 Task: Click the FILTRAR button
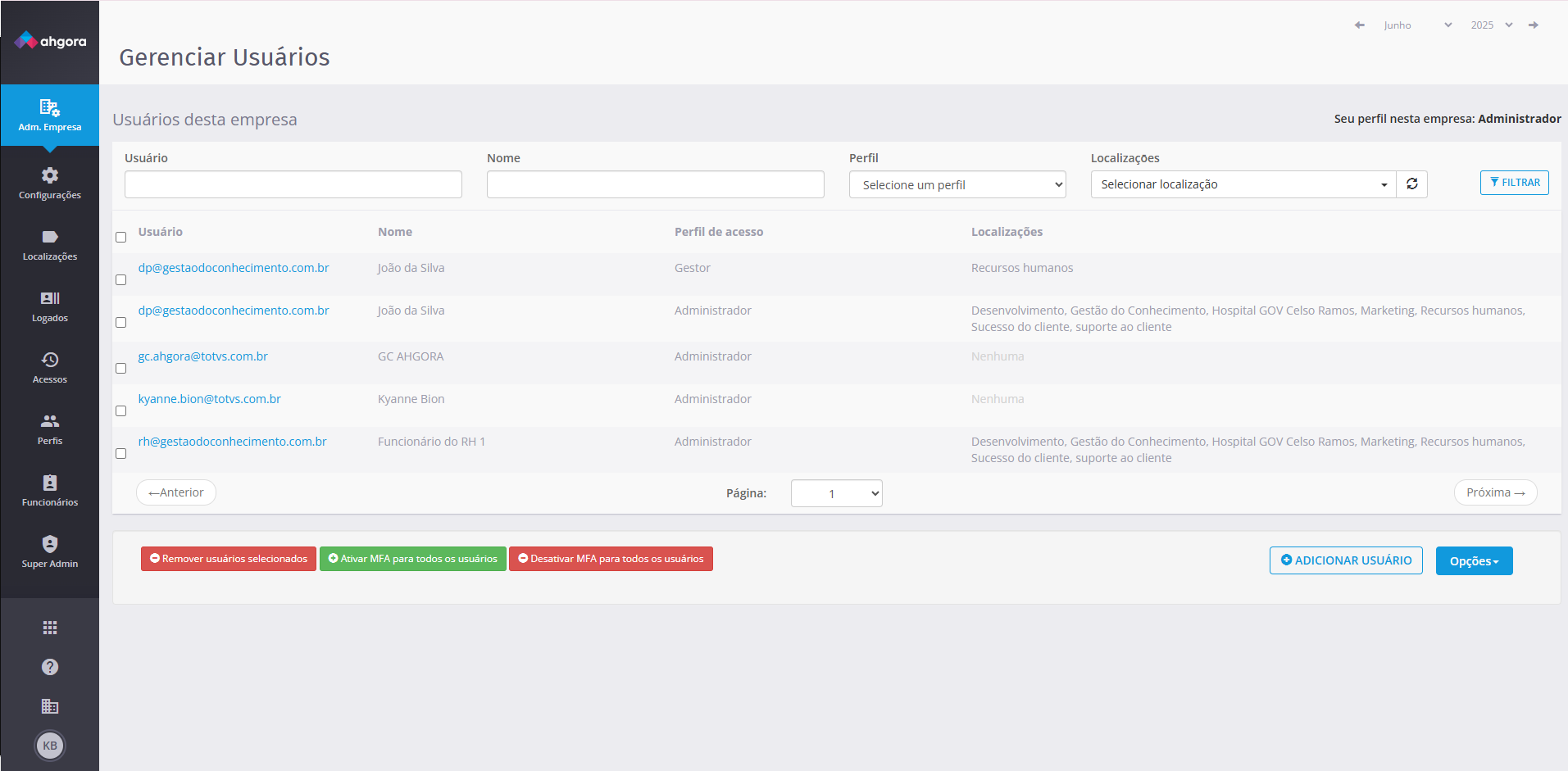tap(1514, 183)
